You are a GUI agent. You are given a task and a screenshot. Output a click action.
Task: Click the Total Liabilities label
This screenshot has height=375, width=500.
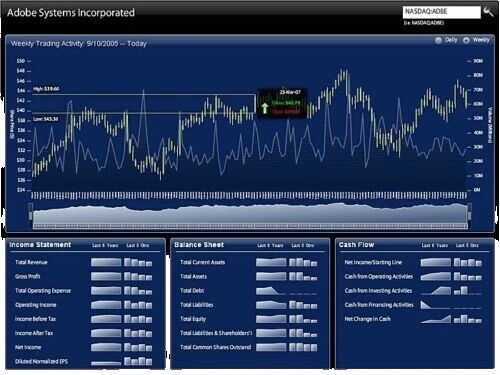pos(196,305)
